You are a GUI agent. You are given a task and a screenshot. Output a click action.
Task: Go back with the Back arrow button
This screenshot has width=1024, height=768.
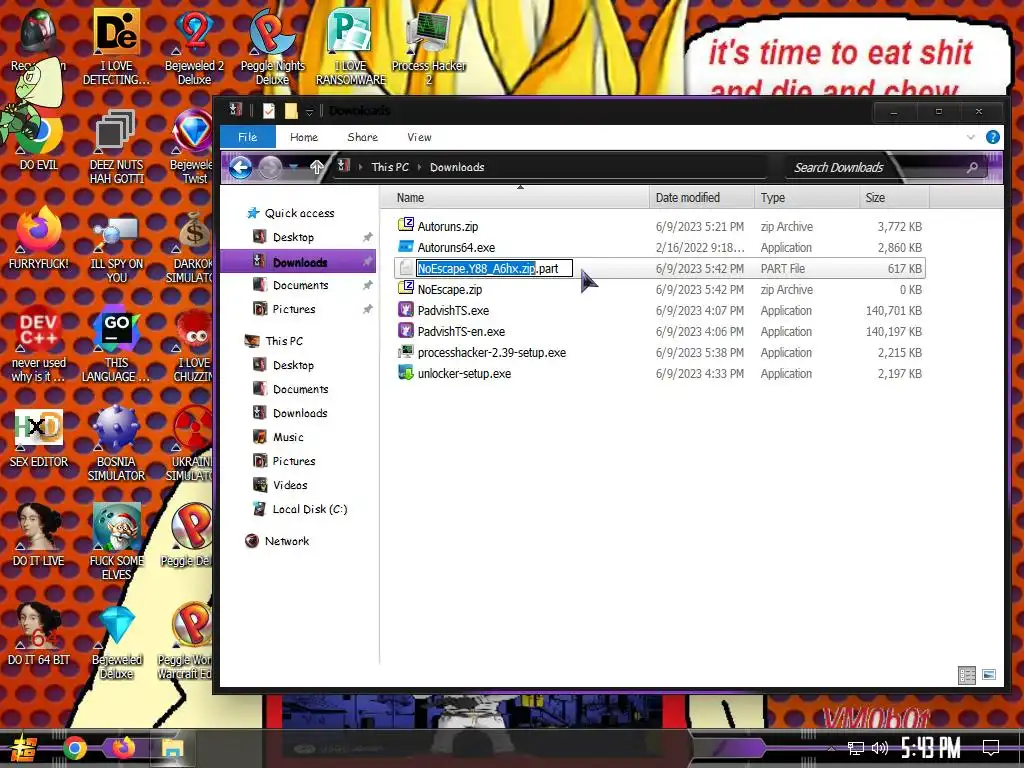pyautogui.click(x=240, y=168)
